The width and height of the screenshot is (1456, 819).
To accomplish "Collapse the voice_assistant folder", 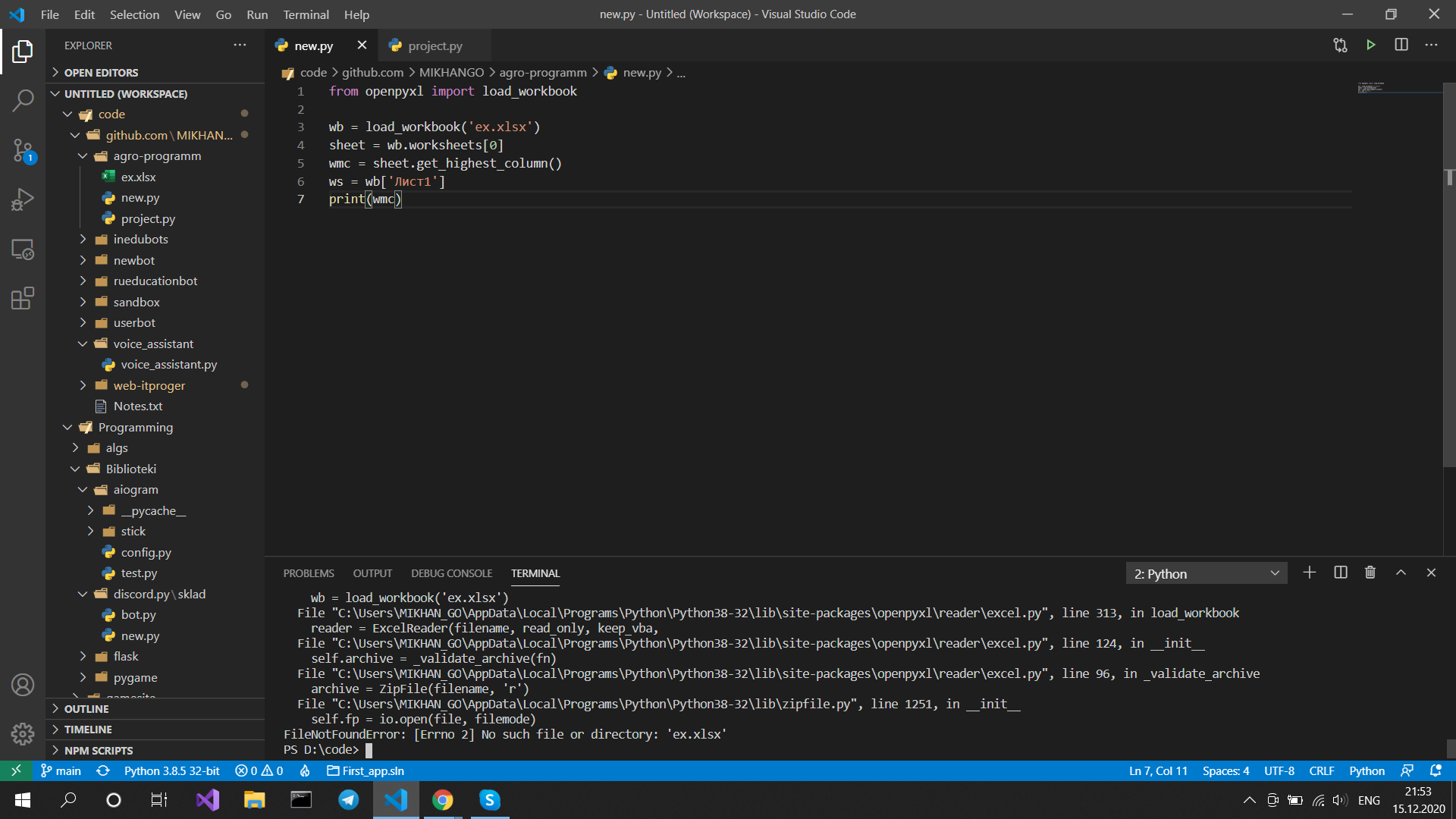I will (155, 344).
